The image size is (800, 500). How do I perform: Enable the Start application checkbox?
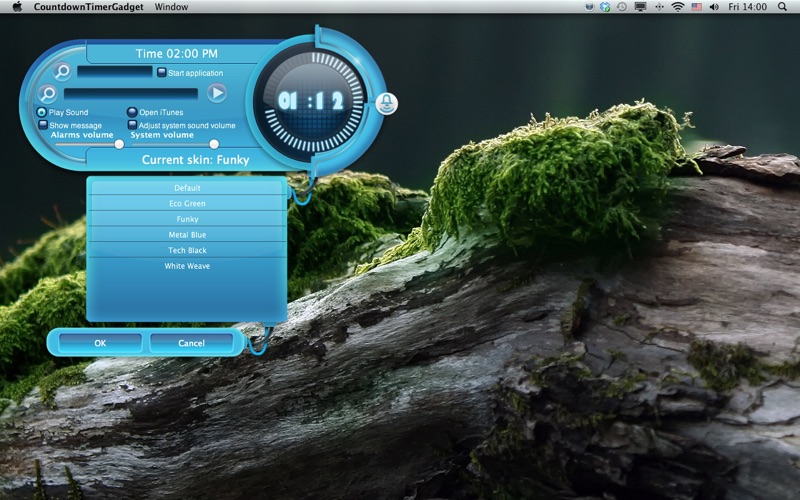[x=162, y=72]
